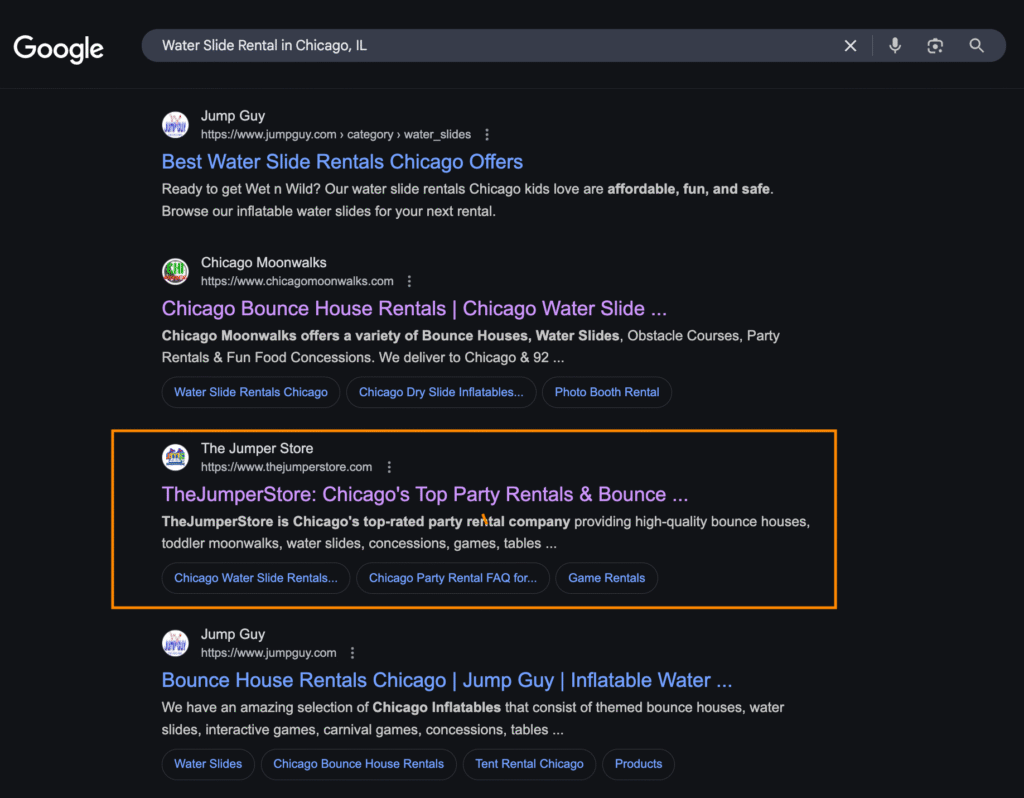Open more options for the jumpguy.com water_slides result

pyautogui.click(x=487, y=135)
